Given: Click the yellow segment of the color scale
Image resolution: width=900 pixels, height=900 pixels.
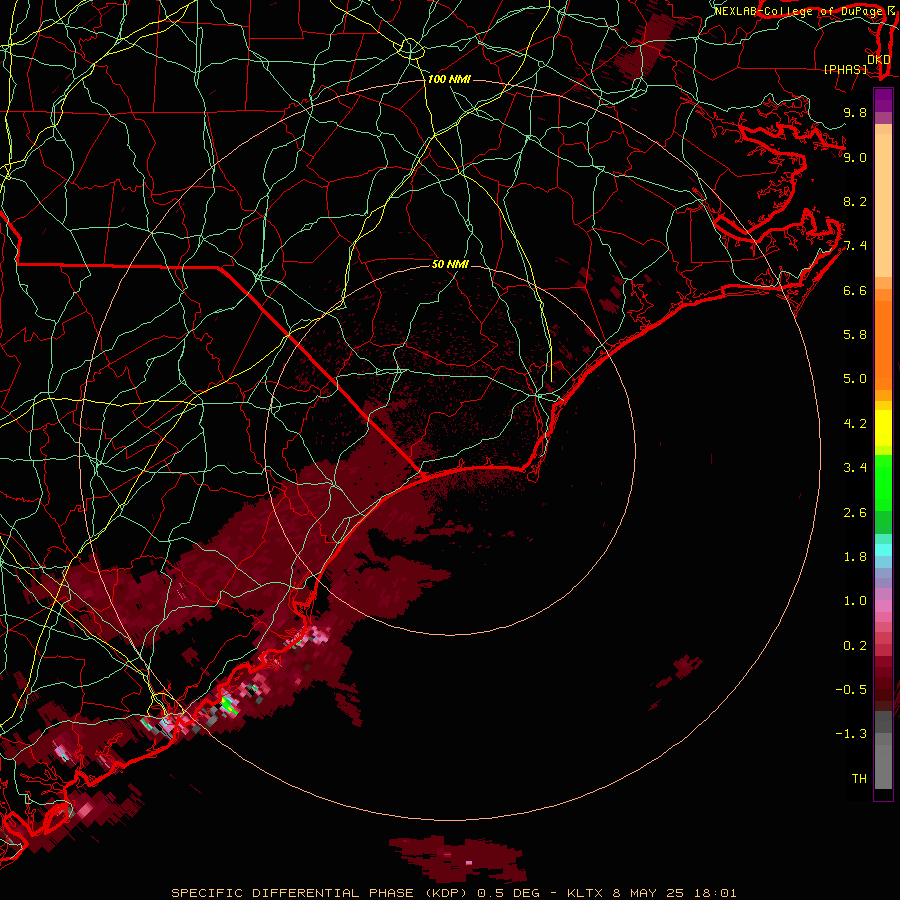Looking at the screenshot, I should point(883,428).
